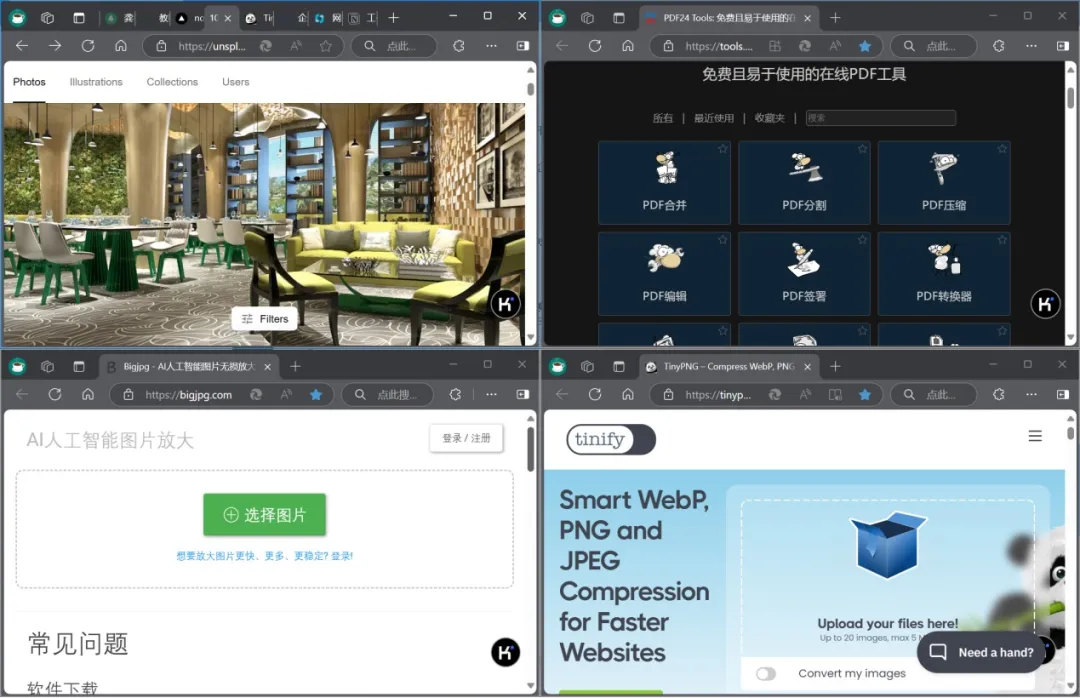Screen dimensions: 1080x698
Task: Click the PDF合并 merge tool icon
Action: click(665, 169)
